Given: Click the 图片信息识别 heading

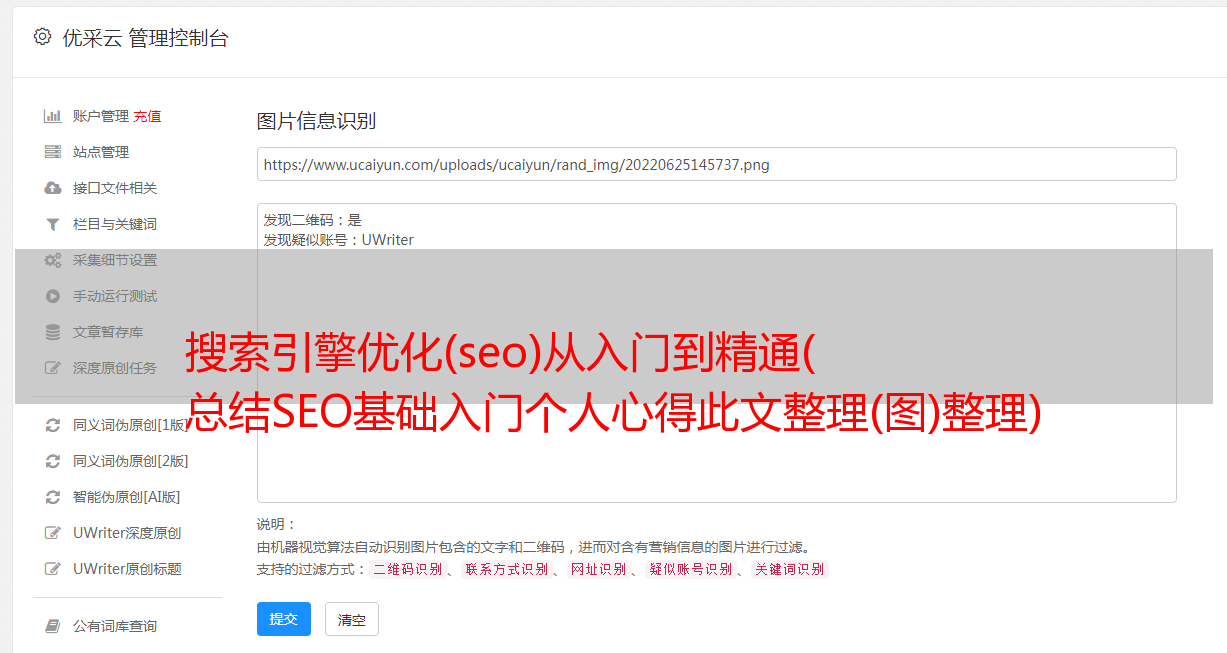Looking at the screenshot, I should (x=316, y=121).
